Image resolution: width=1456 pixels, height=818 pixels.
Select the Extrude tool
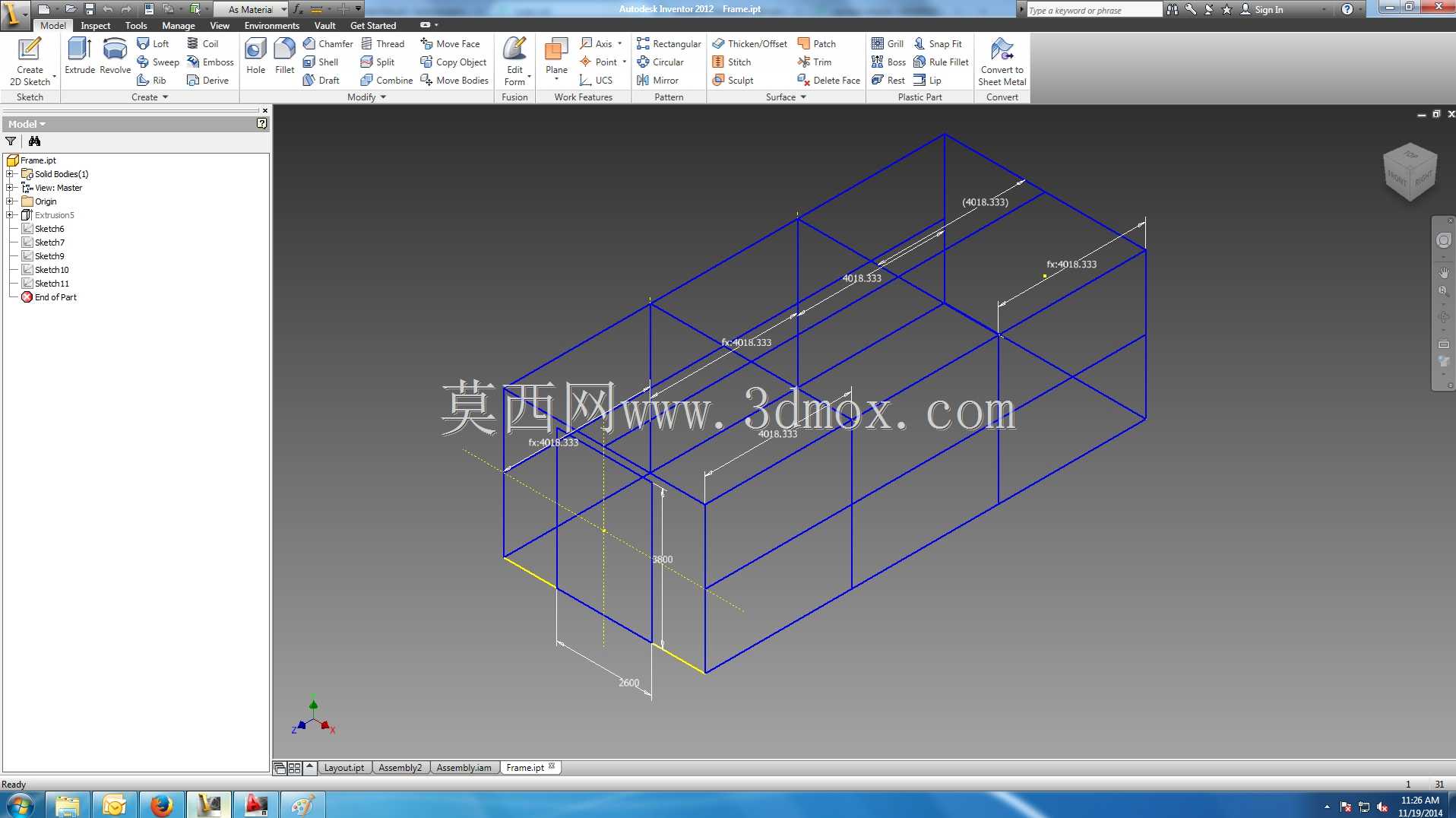79,56
